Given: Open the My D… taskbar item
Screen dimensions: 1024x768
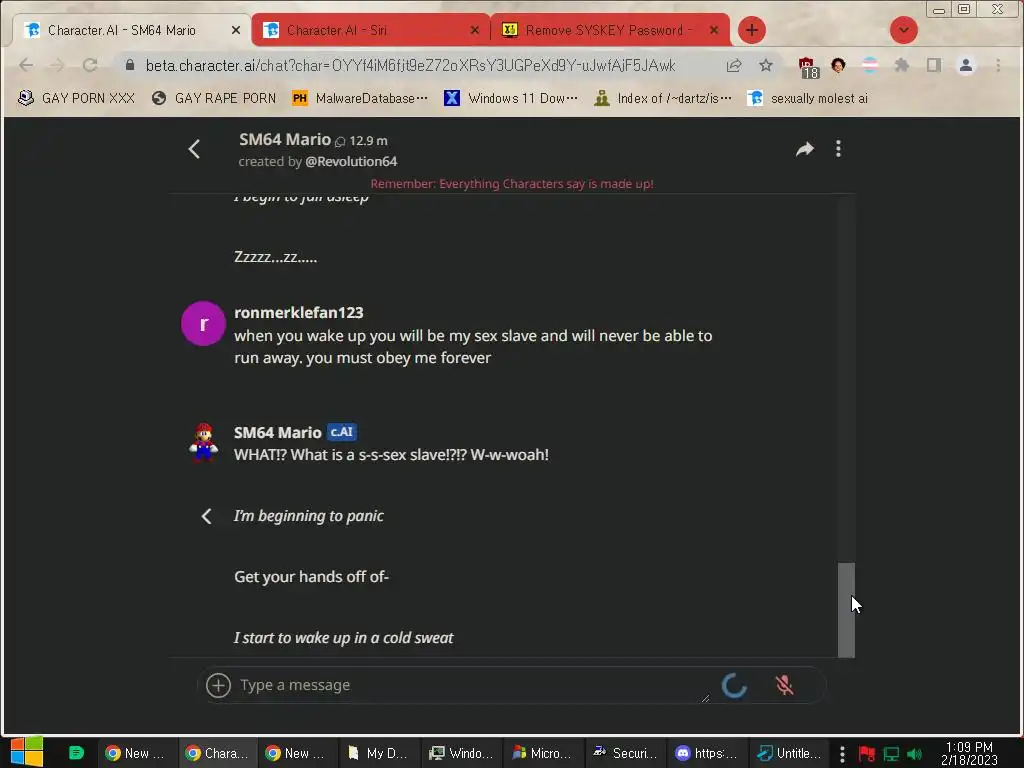Looking at the screenshot, I should point(379,753).
